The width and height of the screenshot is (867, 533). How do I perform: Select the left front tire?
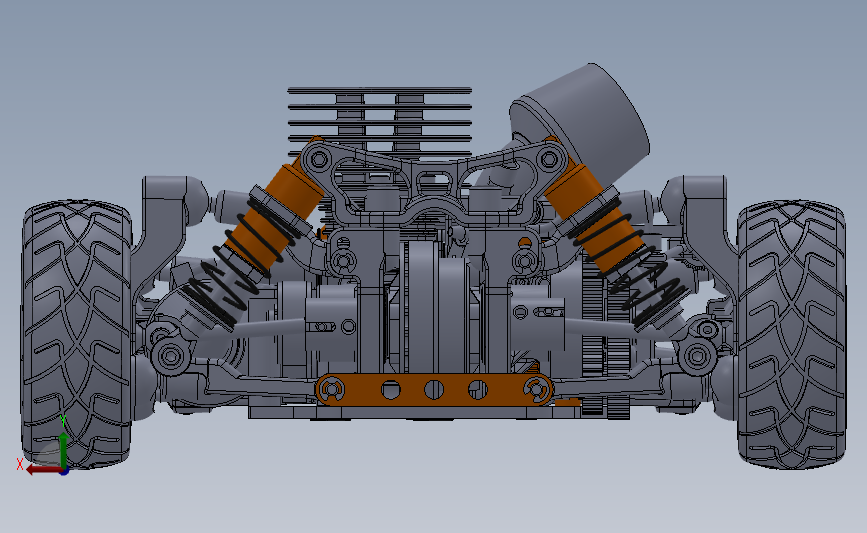click(x=76, y=335)
